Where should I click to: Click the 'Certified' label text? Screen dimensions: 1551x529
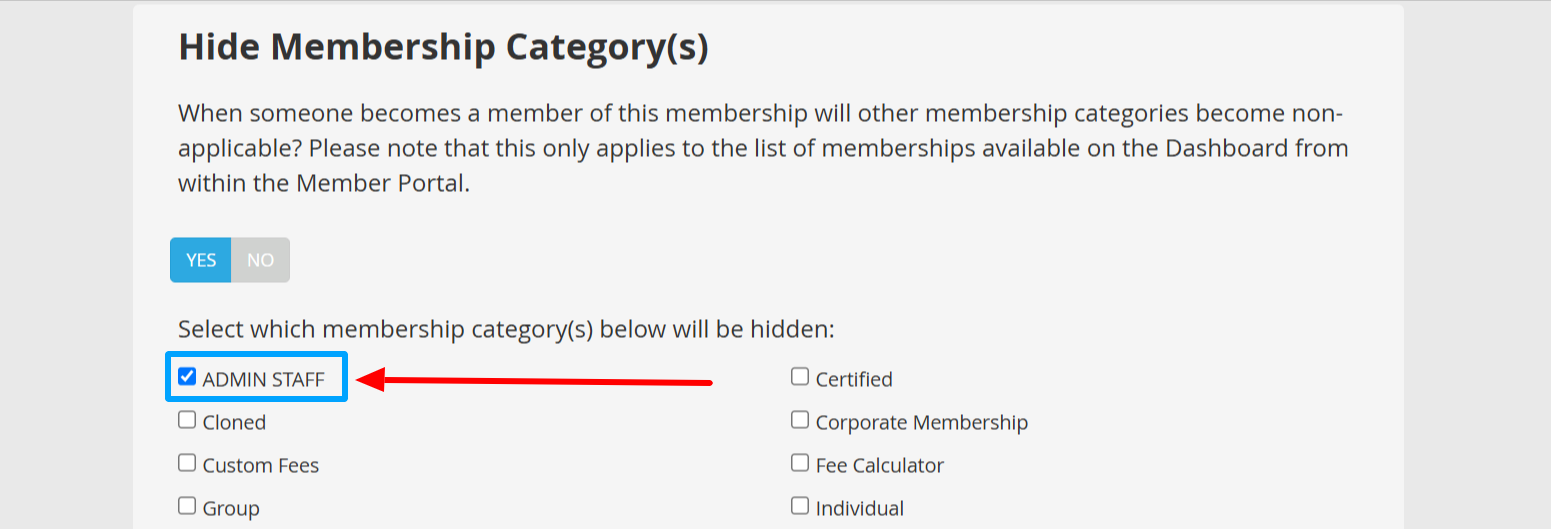853,380
